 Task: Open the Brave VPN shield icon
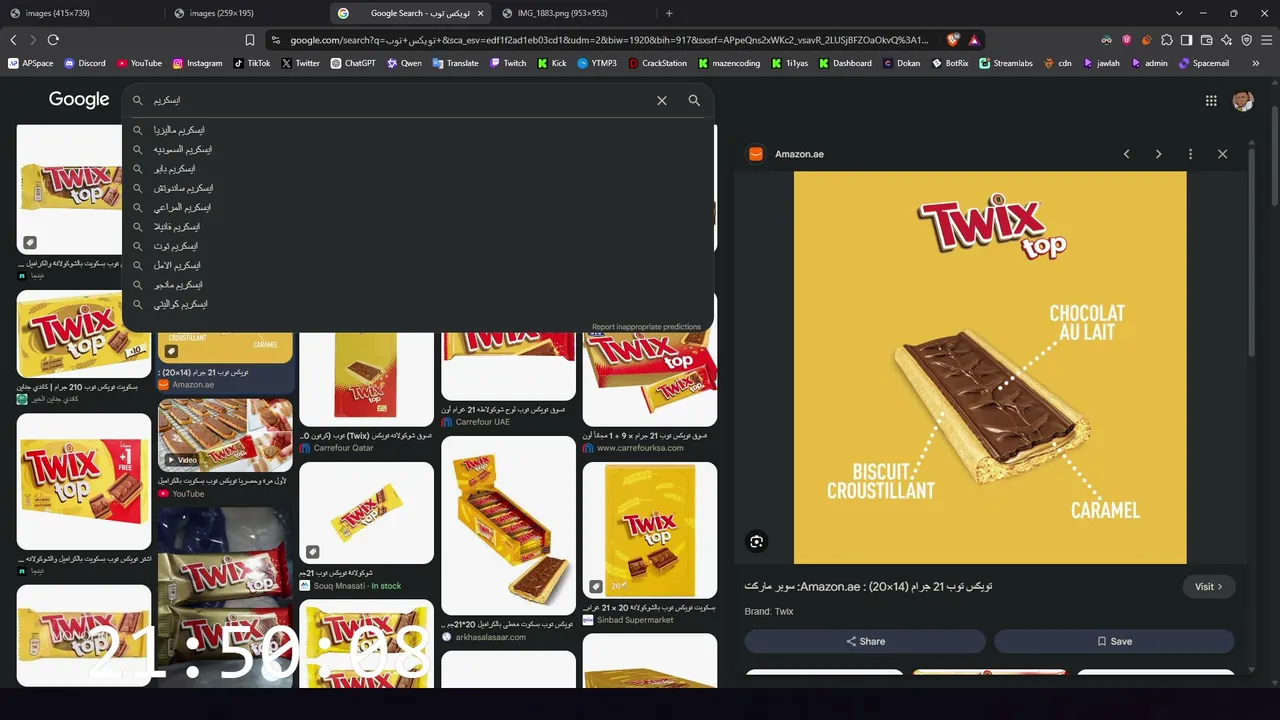pyautogui.click(x=1246, y=40)
